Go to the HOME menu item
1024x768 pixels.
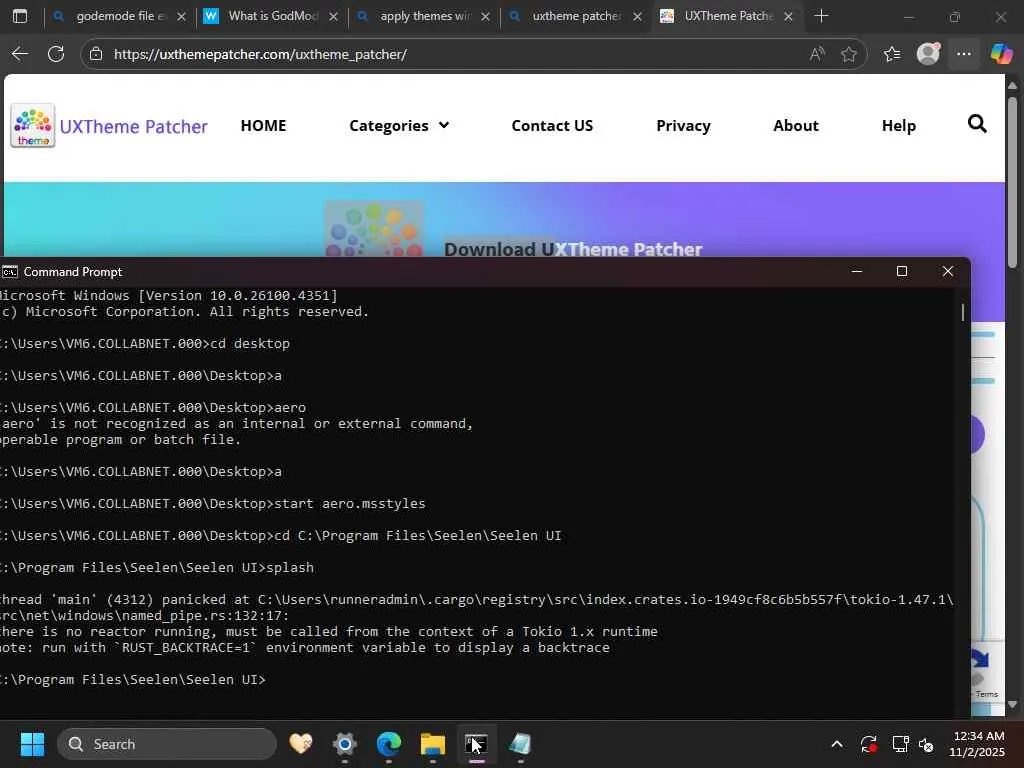[x=263, y=125]
